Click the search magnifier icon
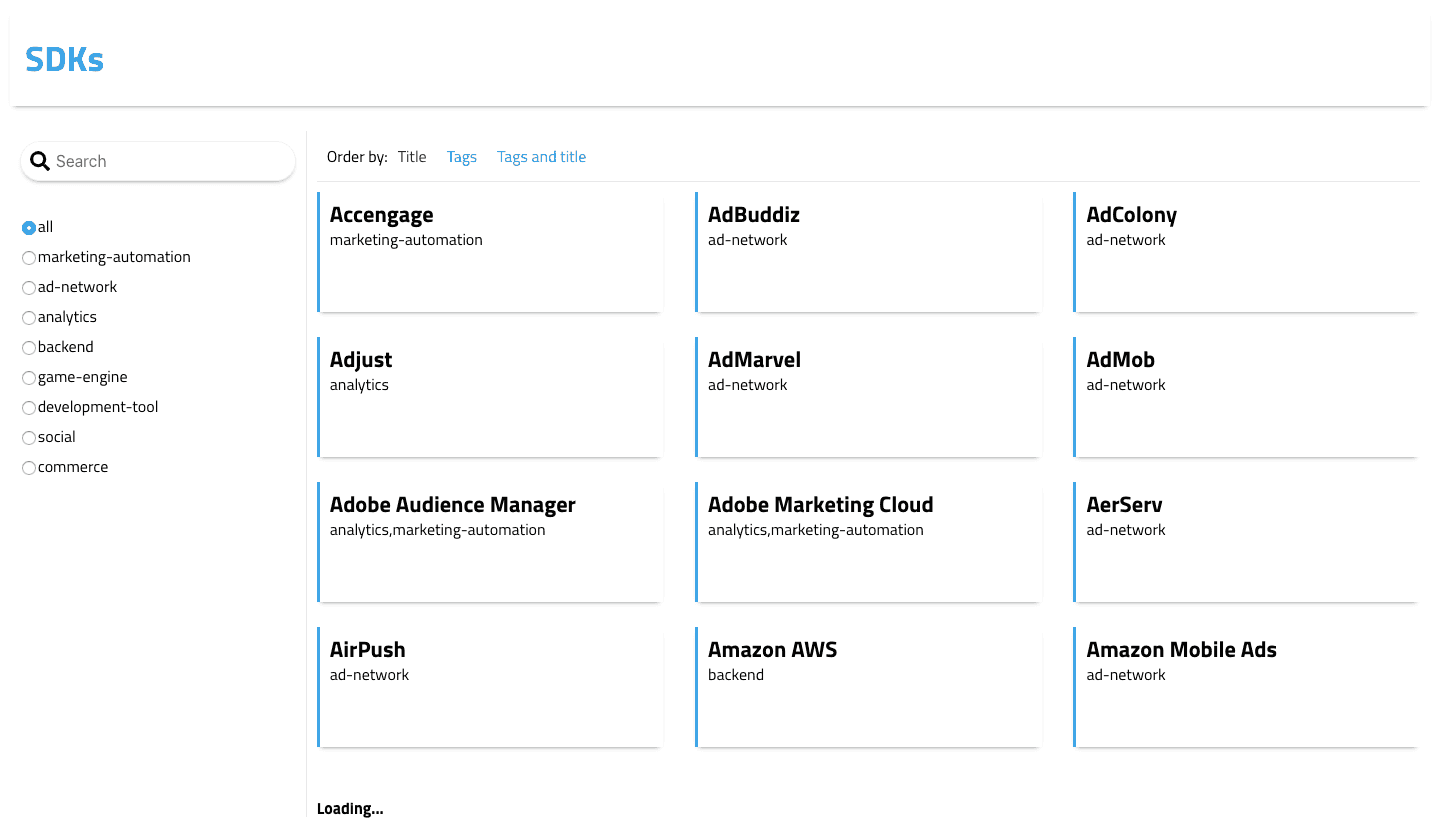Image resolution: width=1440 pixels, height=827 pixels. coord(40,161)
